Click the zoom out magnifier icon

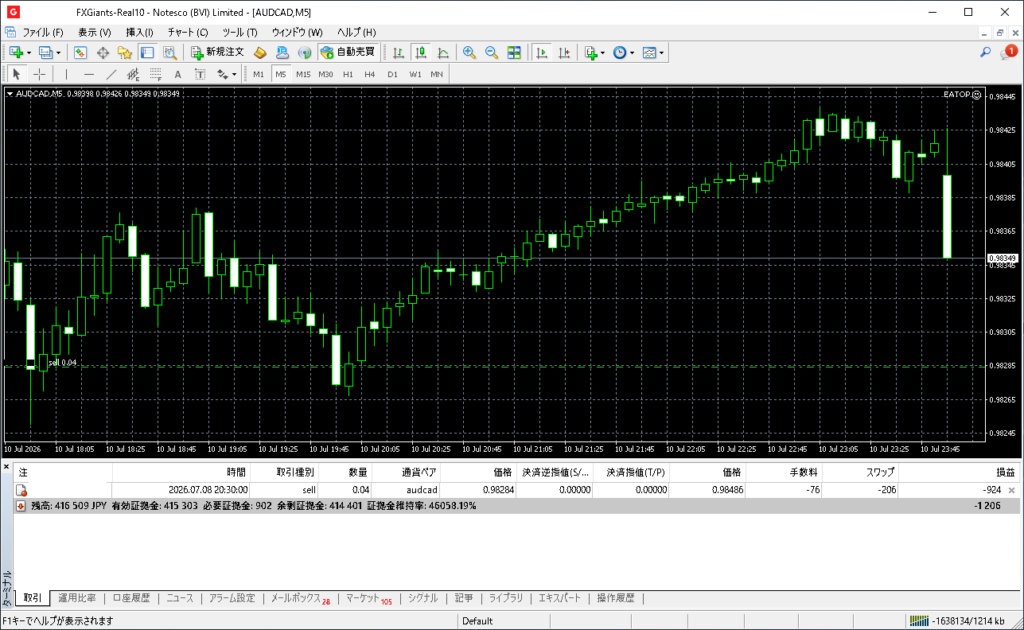[x=491, y=53]
